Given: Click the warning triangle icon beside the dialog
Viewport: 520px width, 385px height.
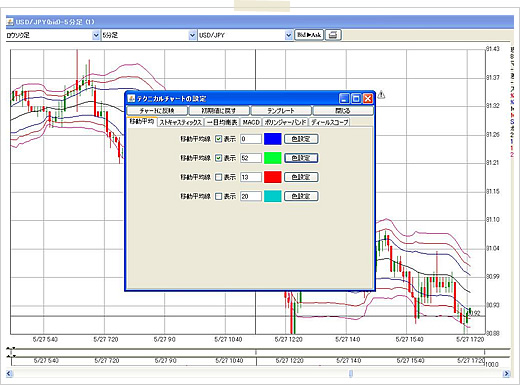Looking at the screenshot, I should click(381, 95).
